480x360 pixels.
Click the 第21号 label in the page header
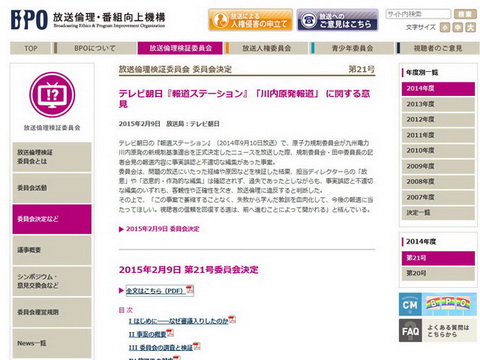tap(361, 69)
